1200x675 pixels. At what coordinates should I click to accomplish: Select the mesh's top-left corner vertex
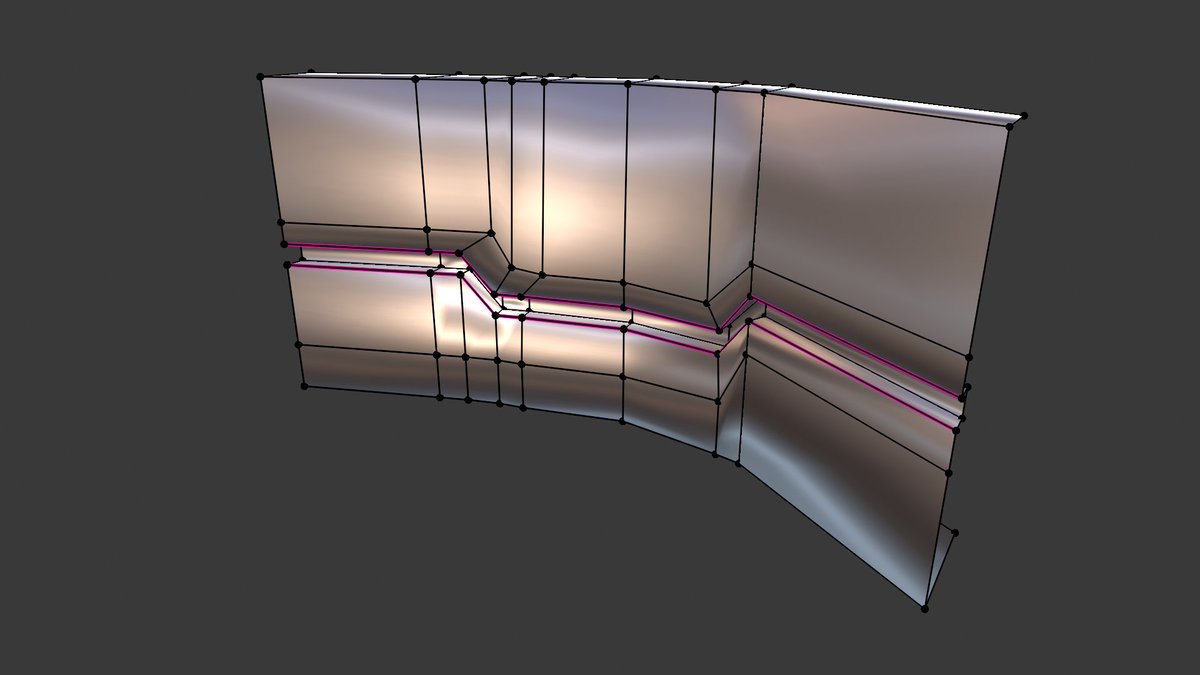coord(260,76)
